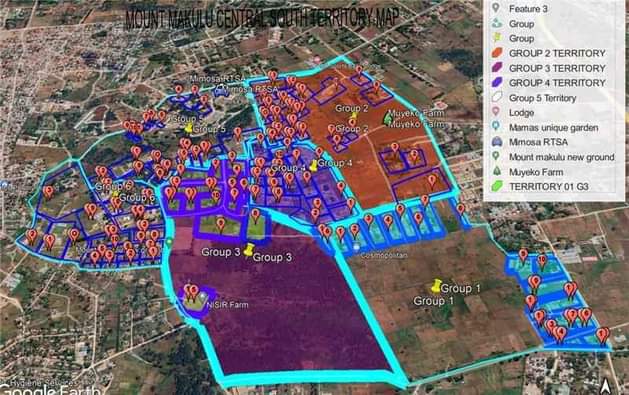The image size is (629, 395).
Task: Click the yellow Group 4 pushpin on map
Action: 313,165
